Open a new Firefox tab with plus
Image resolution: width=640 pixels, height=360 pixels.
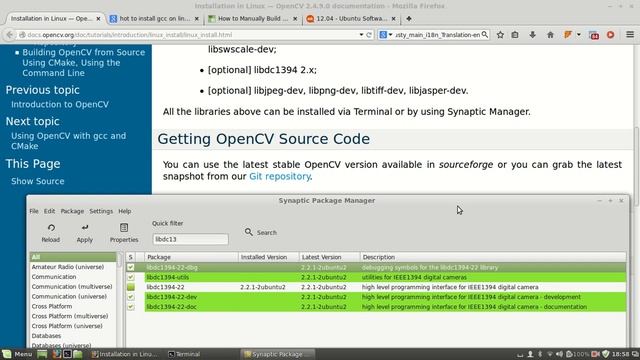pos(409,18)
